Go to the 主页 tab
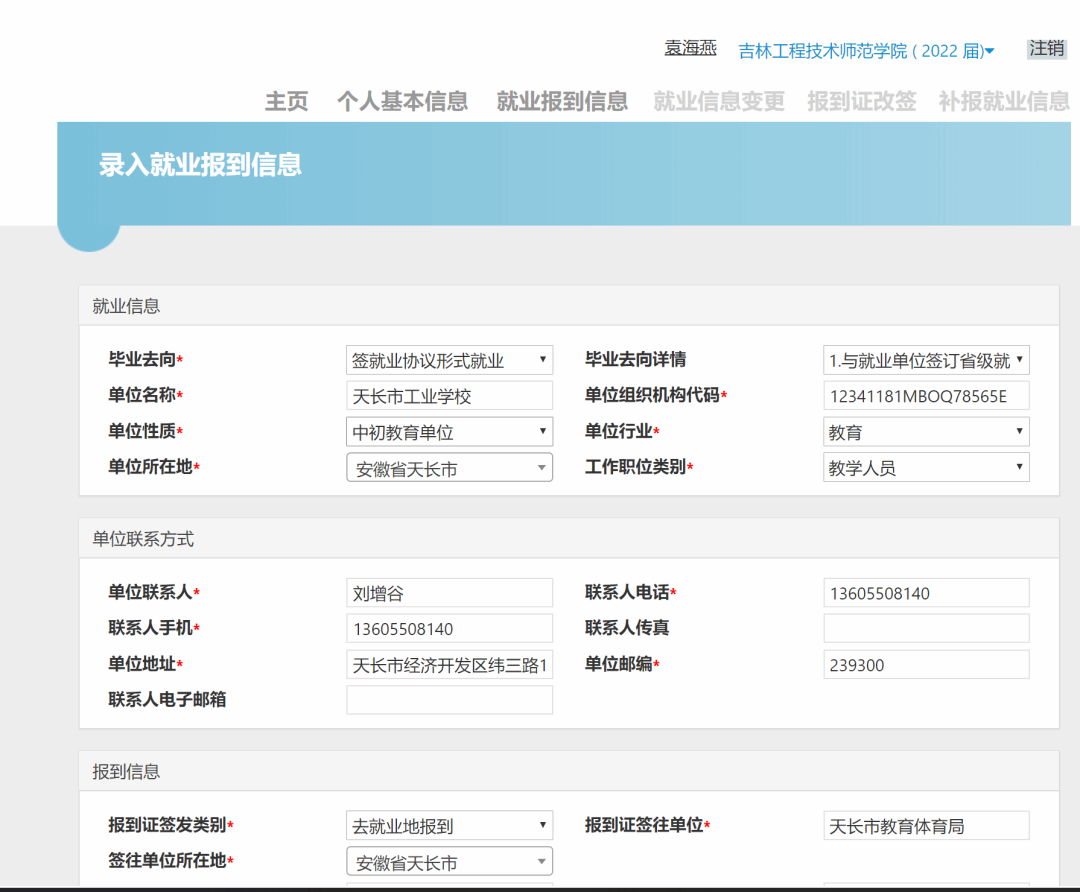Screen dimensions: 1080x892 point(286,101)
